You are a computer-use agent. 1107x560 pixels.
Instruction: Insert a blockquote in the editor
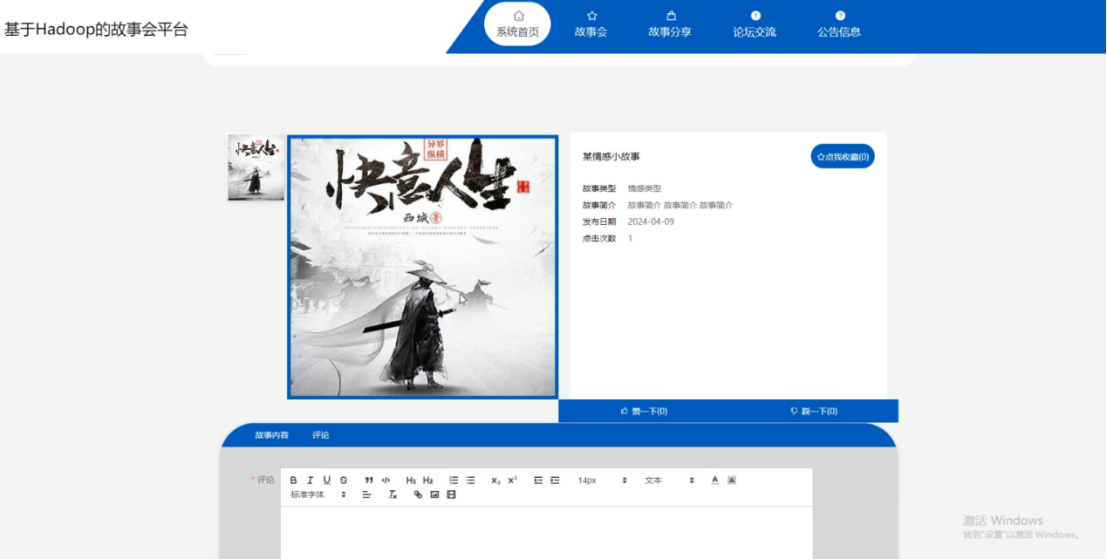(x=369, y=480)
